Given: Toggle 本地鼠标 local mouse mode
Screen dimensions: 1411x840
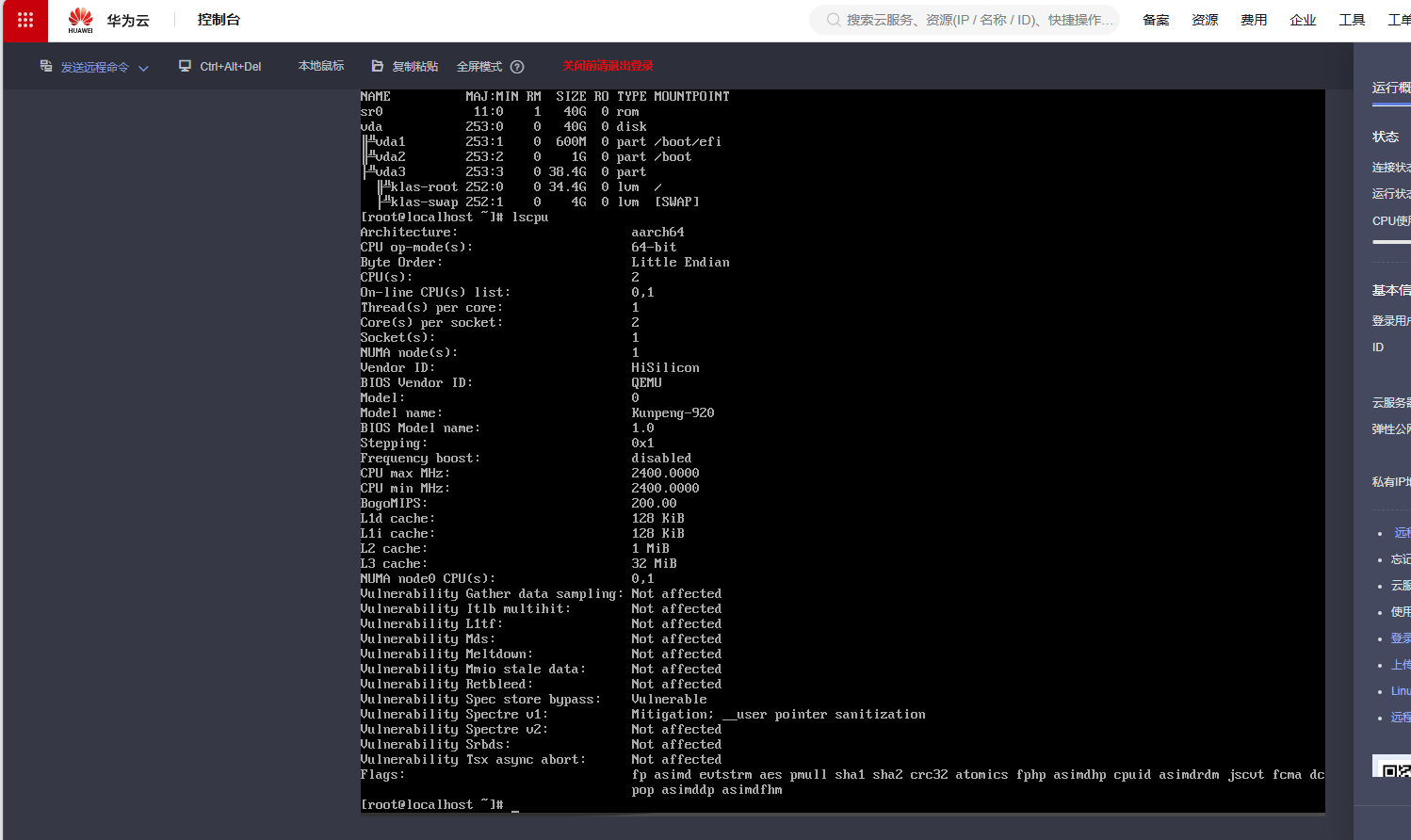Looking at the screenshot, I should pos(321,66).
